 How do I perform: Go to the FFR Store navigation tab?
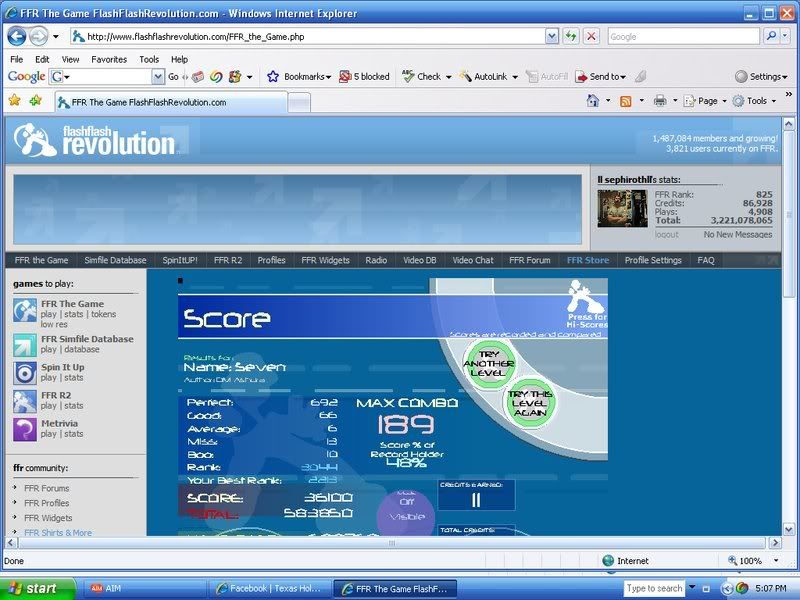point(587,260)
